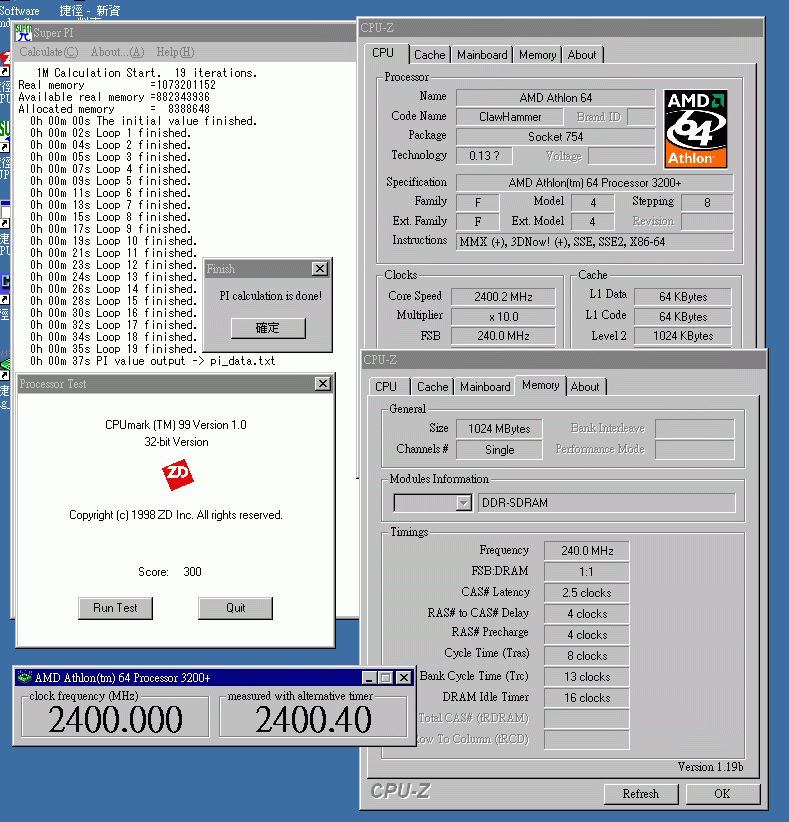The width and height of the screenshot is (789, 822).
Task: Click the AMD Athlon 64 logo
Action: (696, 129)
